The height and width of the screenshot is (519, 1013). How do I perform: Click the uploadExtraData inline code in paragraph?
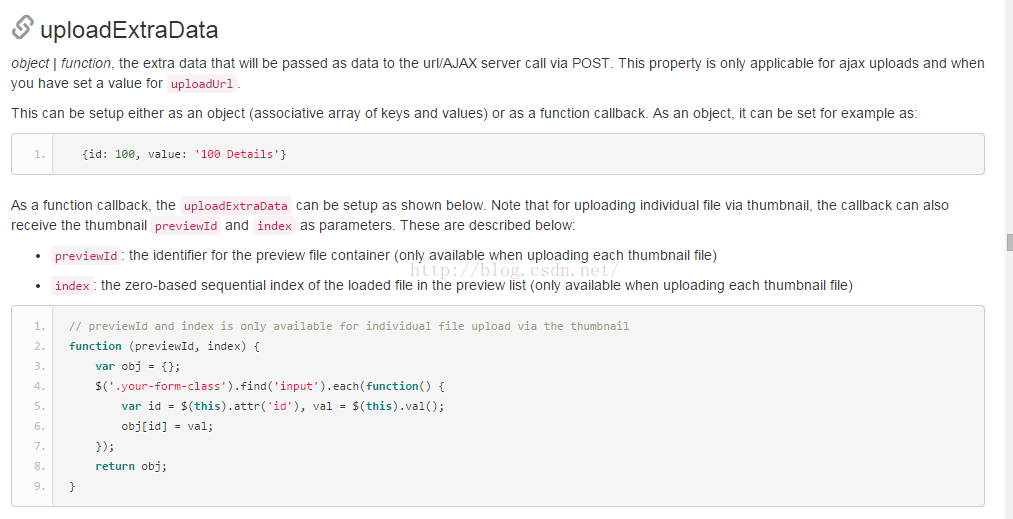point(236,206)
